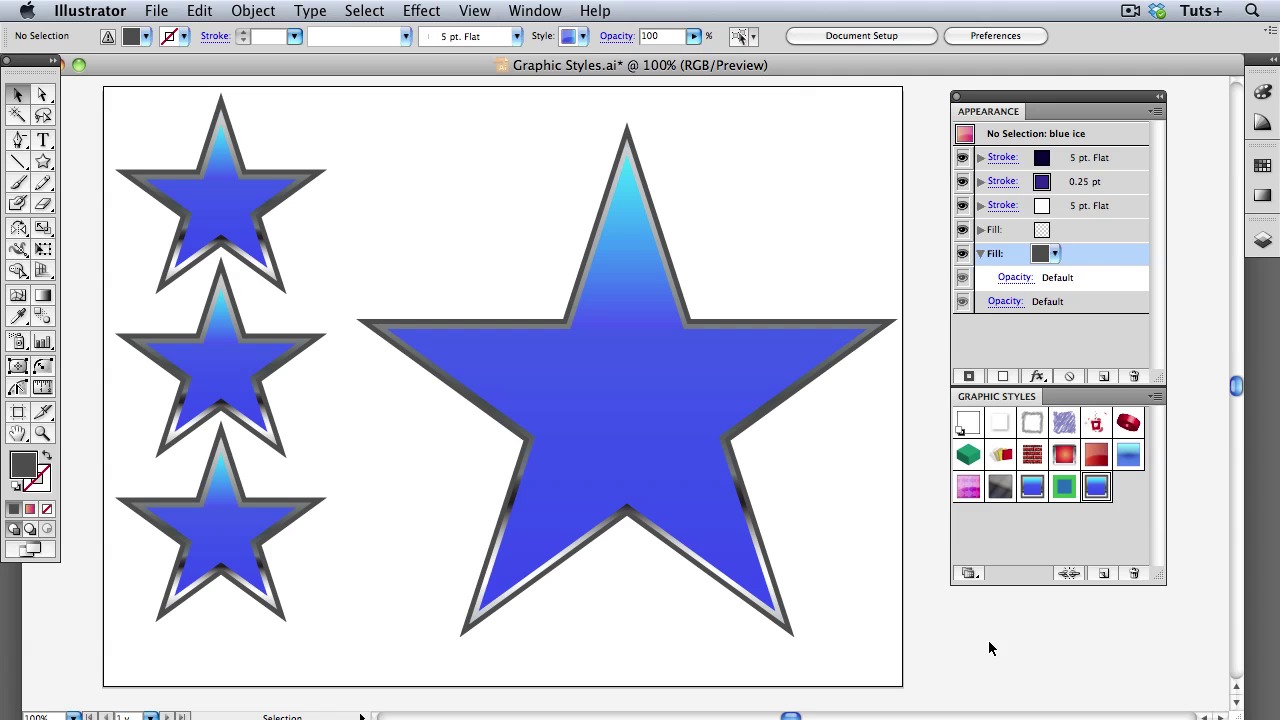
Task: Open the 5 pt. Flat brush dropdown
Action: coord(516,36)
